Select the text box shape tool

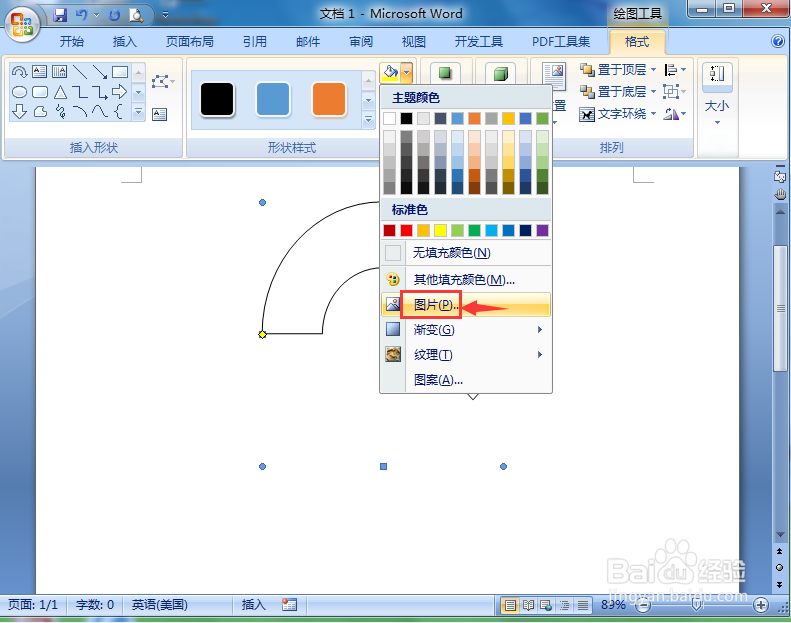pos(39,72)
